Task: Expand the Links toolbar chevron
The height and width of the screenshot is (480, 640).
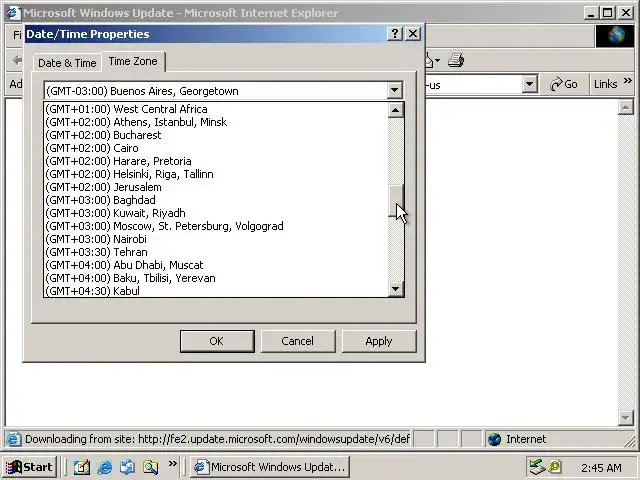Action: coord(628,80)
